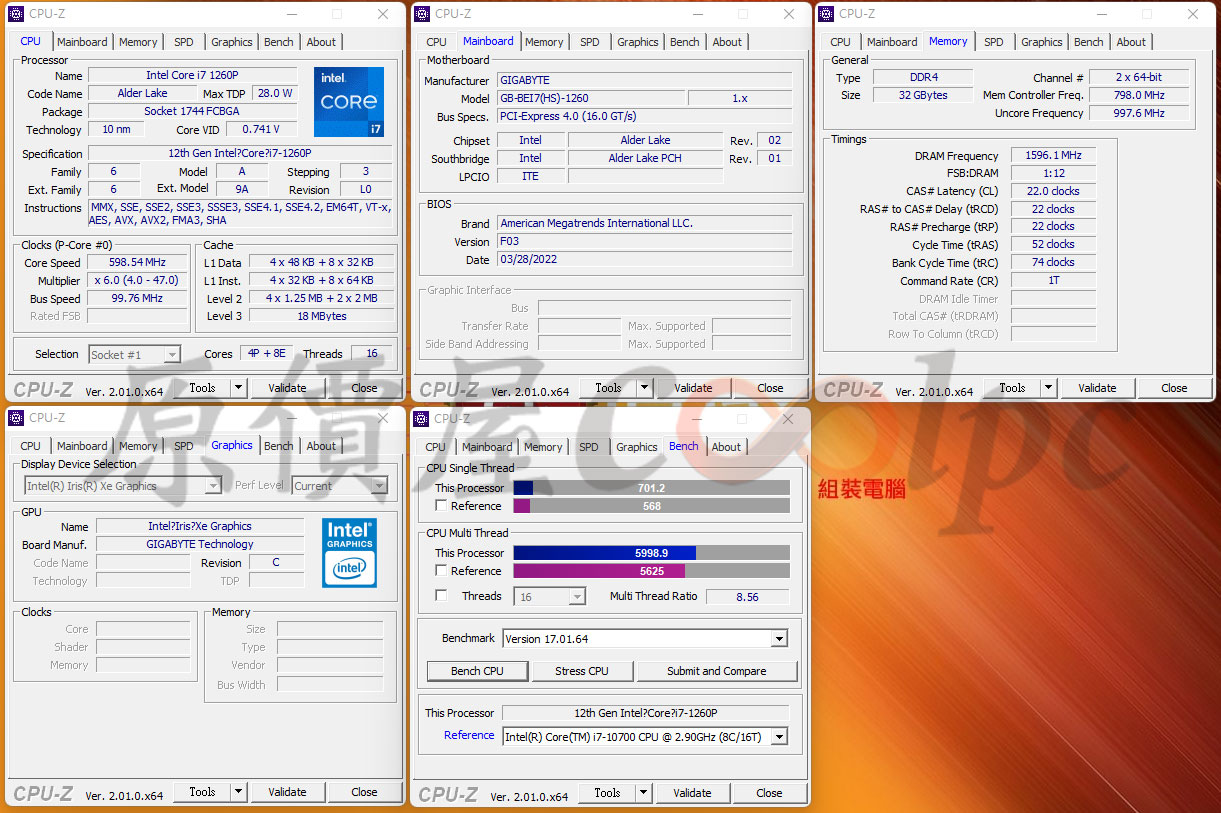1221x813 pixels.
Task: Click the Level 3 cache value 18 MBytes
Action: pos(322,316)
